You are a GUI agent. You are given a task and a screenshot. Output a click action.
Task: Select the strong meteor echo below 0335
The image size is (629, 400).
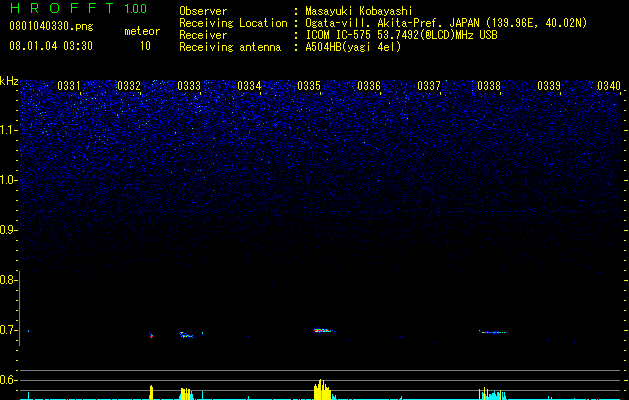click(324, 331)
